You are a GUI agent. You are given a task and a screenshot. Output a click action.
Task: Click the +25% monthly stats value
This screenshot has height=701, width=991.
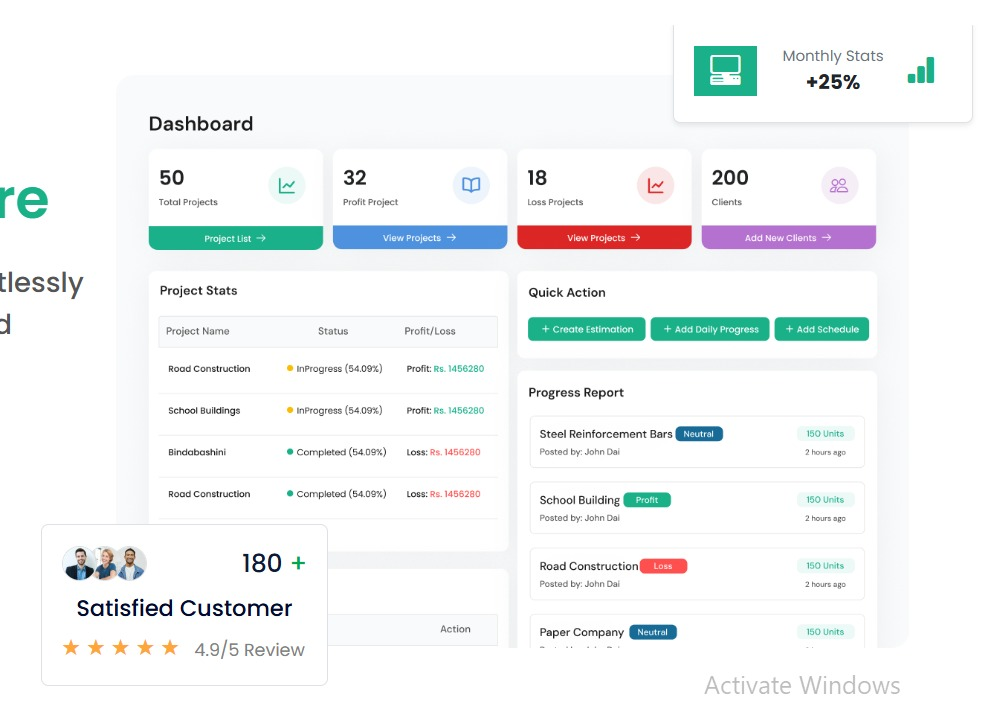tap(833, 82)
